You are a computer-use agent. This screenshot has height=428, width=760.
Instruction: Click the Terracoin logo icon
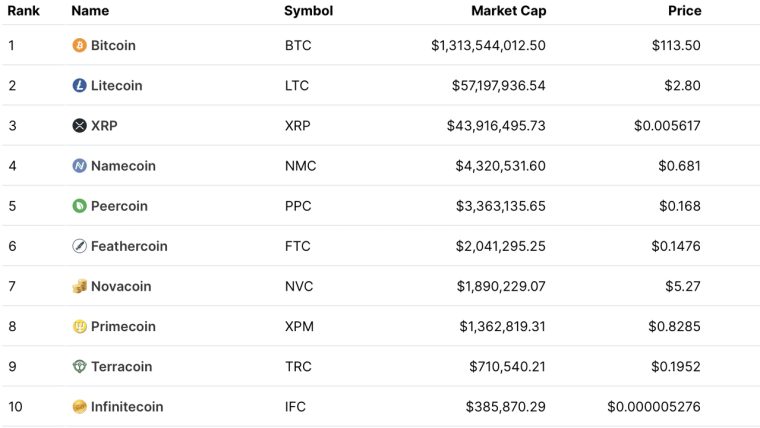80,367
